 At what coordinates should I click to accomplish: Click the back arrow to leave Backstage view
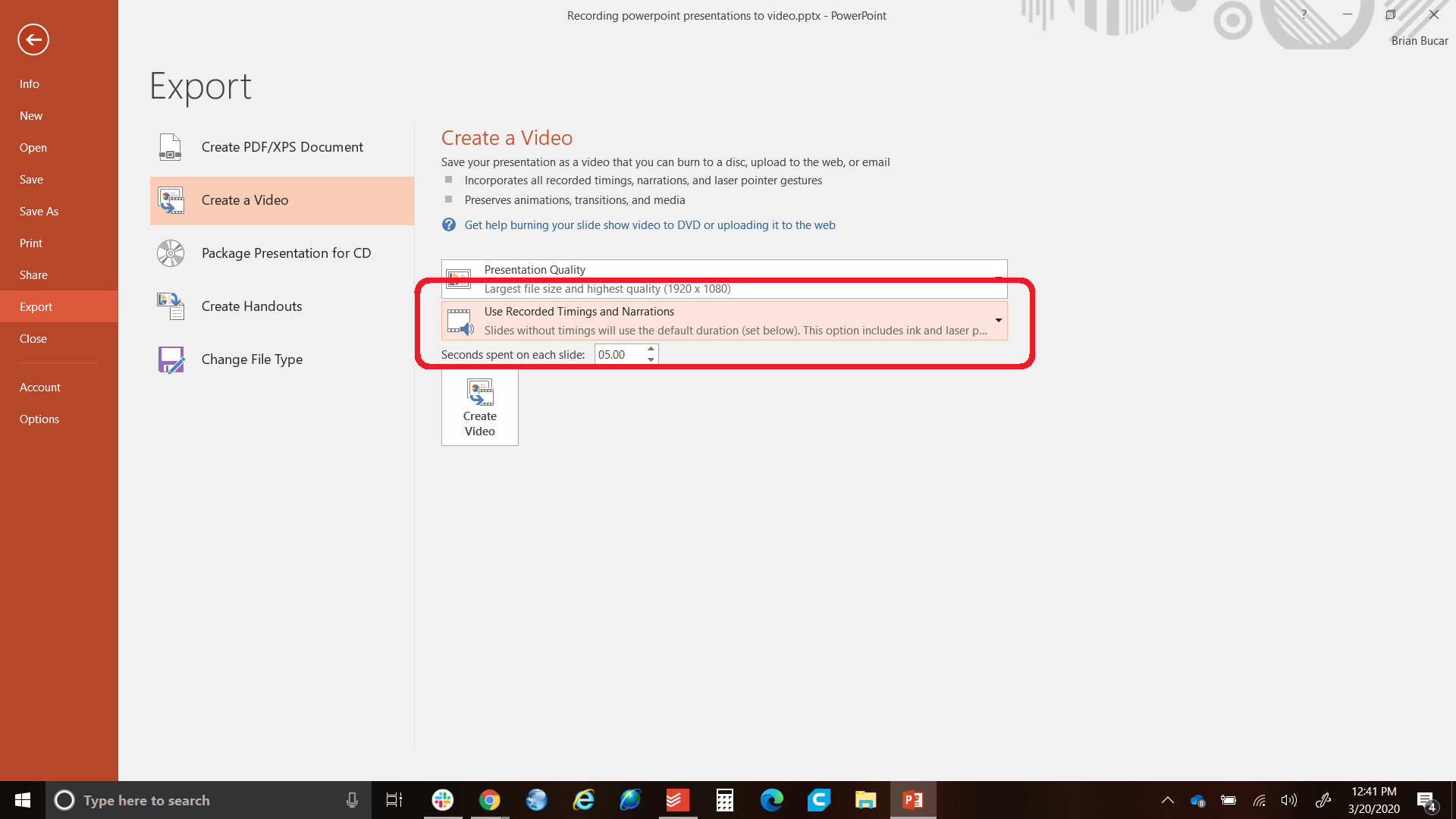click(x=33, y=39)
